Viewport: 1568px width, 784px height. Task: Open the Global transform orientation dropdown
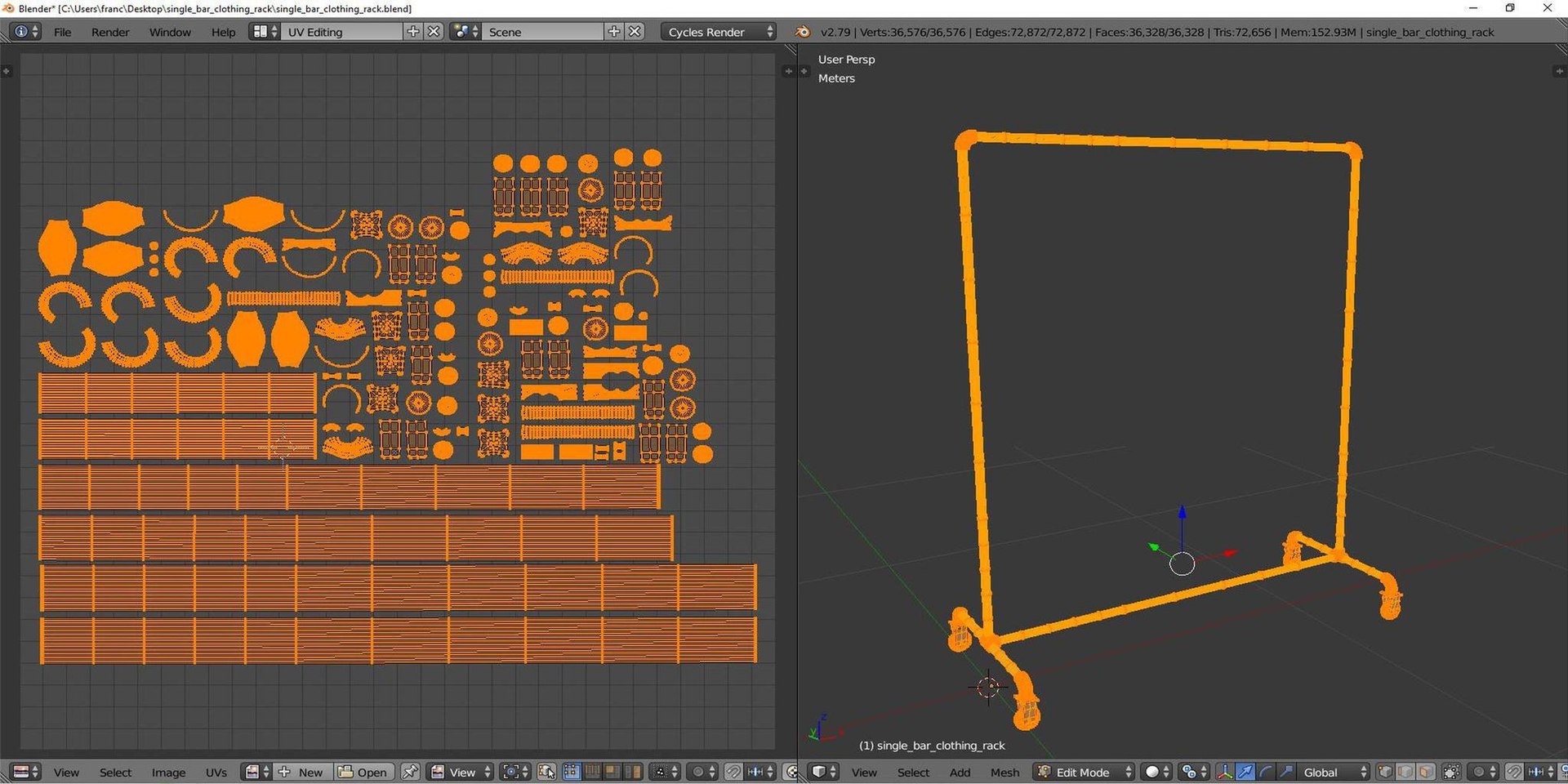[1334, 772]
